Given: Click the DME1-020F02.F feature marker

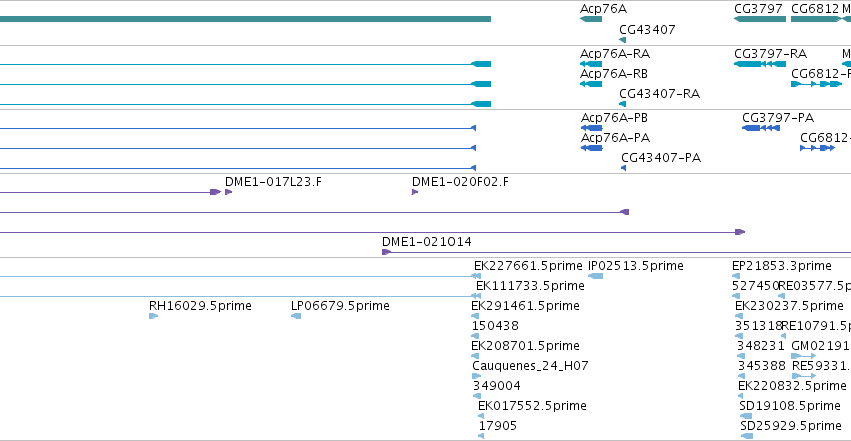Looking at the screenshot, I should tap(415, 192).
